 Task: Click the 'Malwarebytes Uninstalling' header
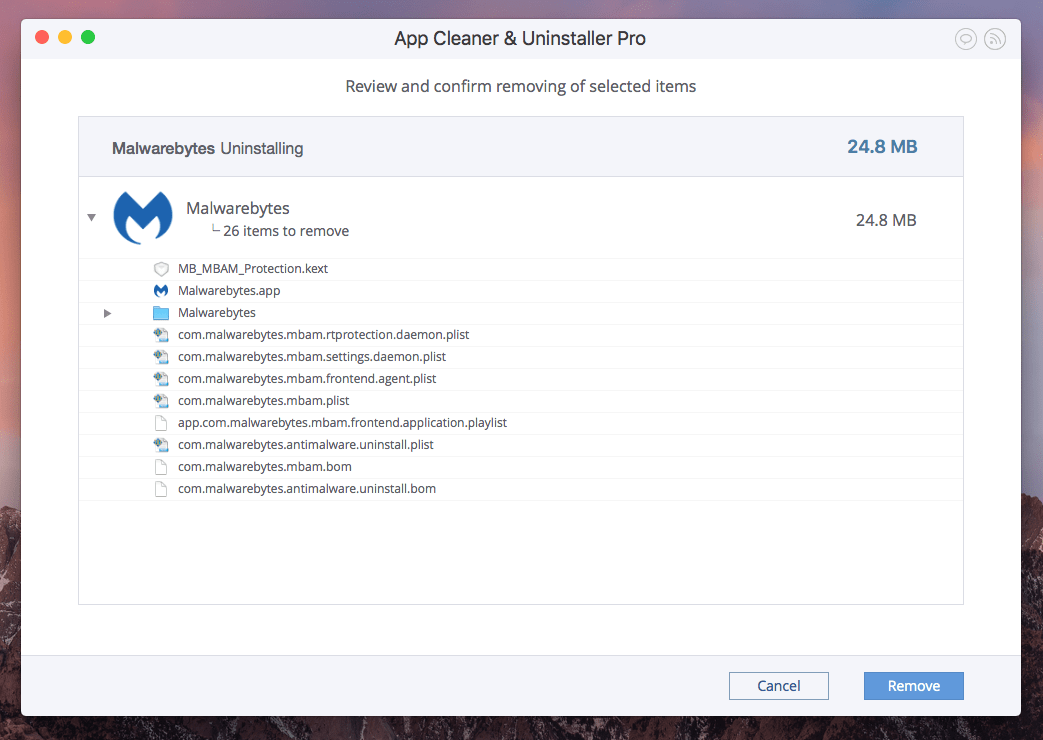[x=208, y=148]
